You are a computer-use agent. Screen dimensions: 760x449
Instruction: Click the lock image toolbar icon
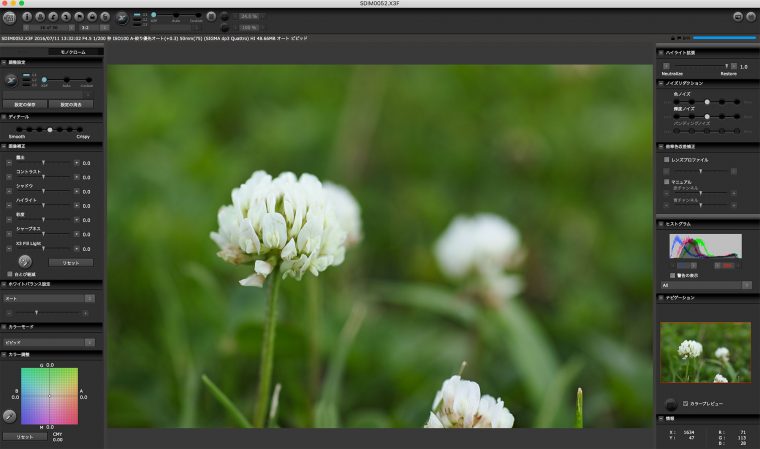[92, 17]
